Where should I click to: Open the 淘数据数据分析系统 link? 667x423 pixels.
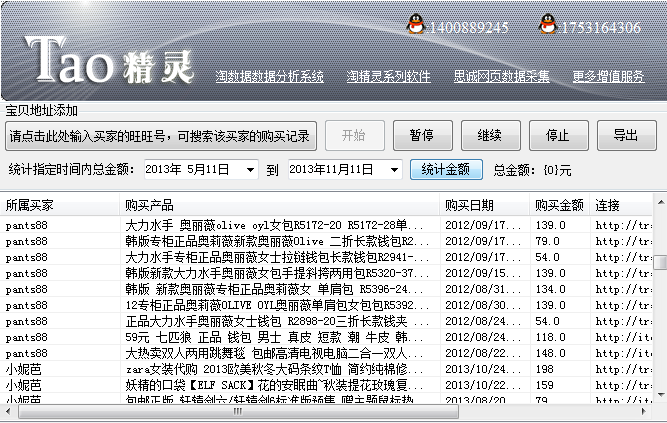pyautogui.click(x=269, y=77)
